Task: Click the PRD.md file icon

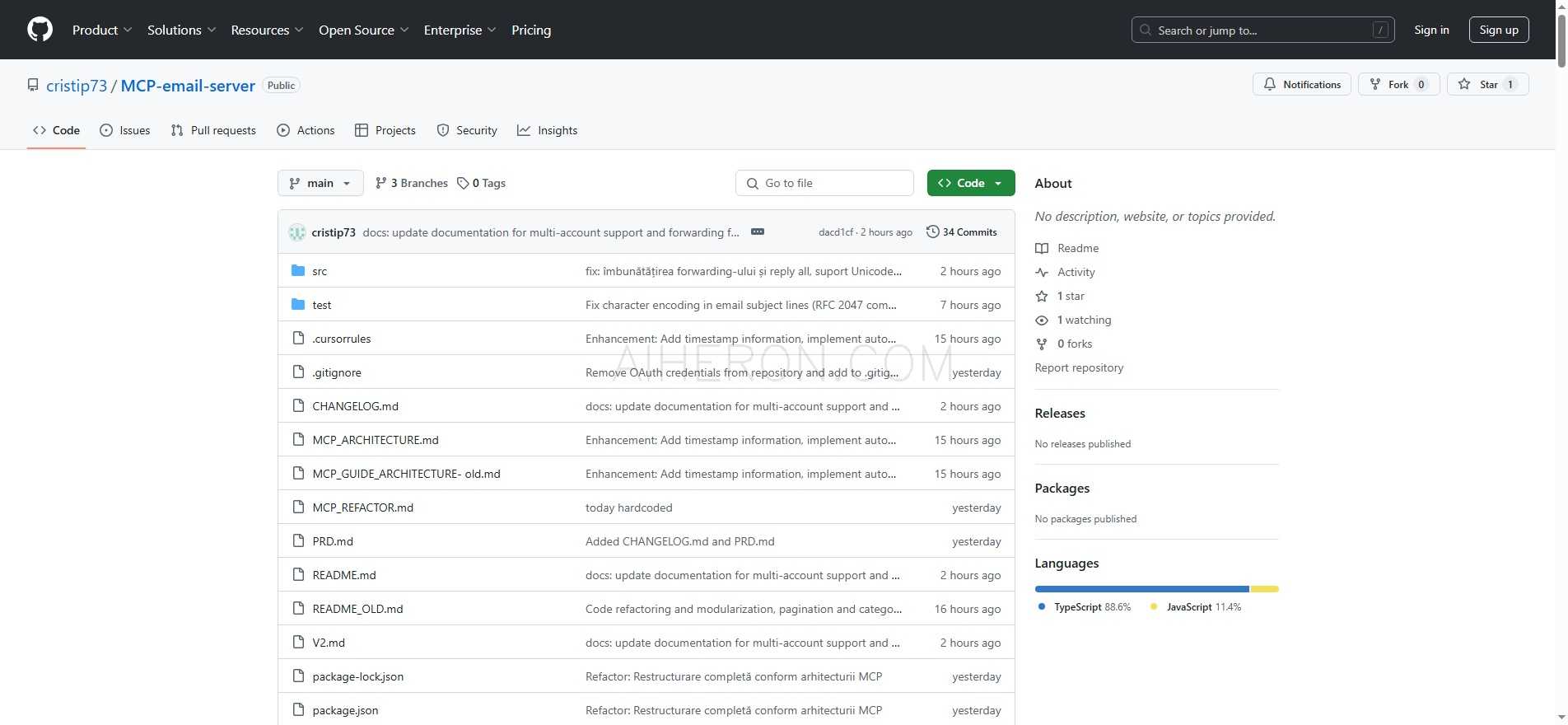Action: coord(298,541)
